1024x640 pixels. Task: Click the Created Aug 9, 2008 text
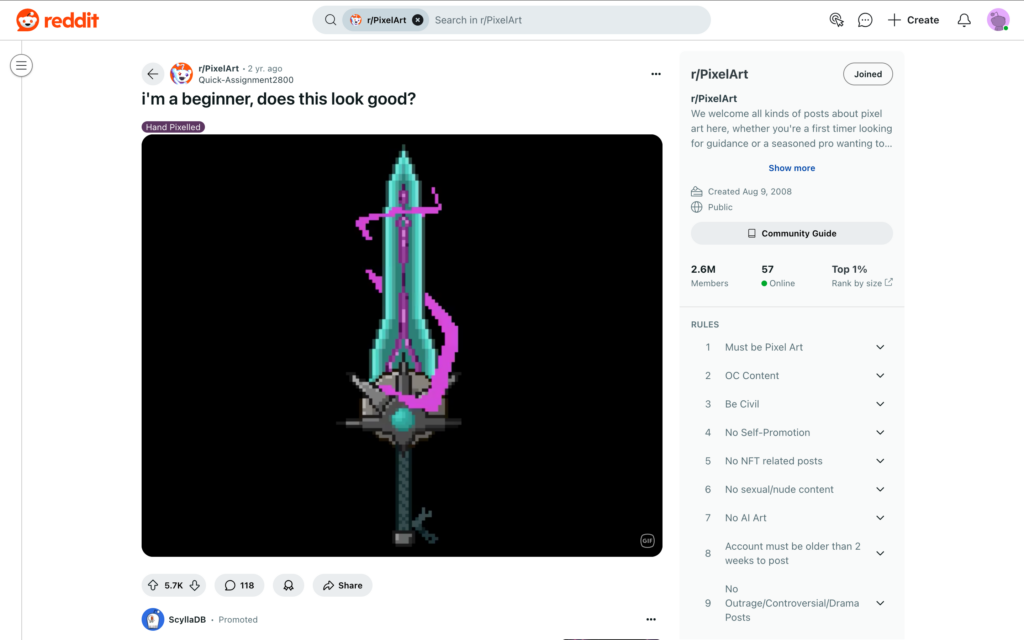750,191
